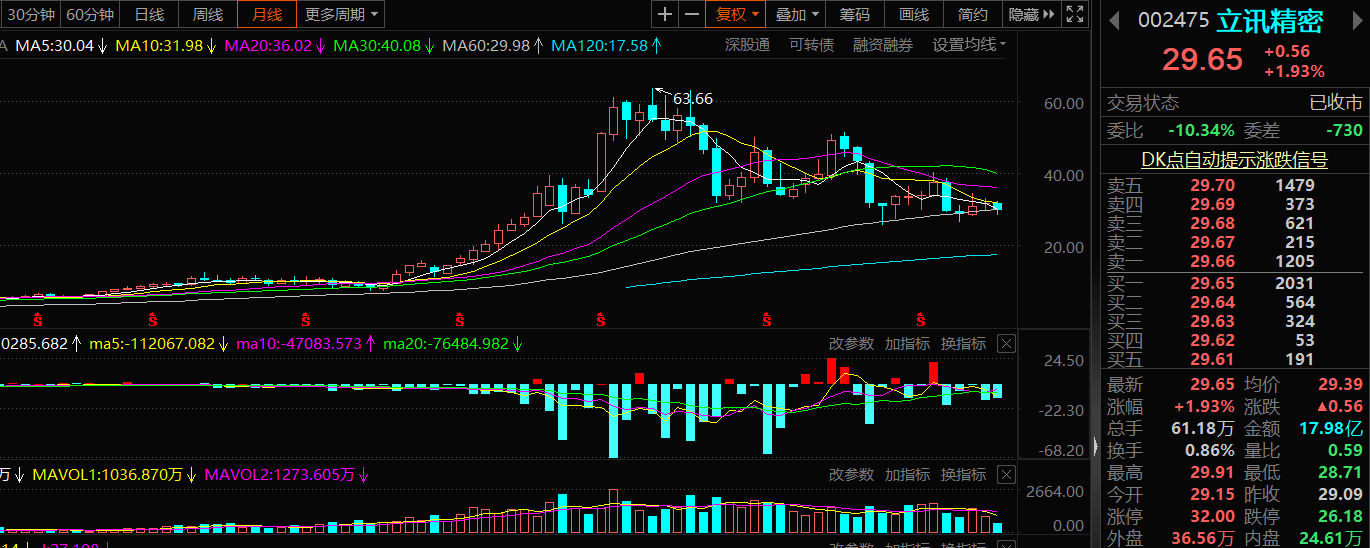
Task: Click the stock code 002475
Action: [1174, 20]
